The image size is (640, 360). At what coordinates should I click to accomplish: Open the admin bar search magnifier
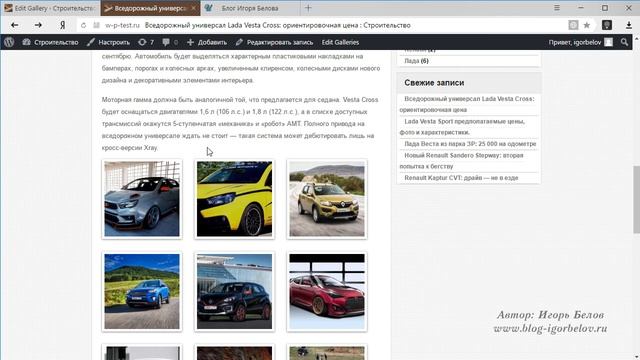coord(624,42)
